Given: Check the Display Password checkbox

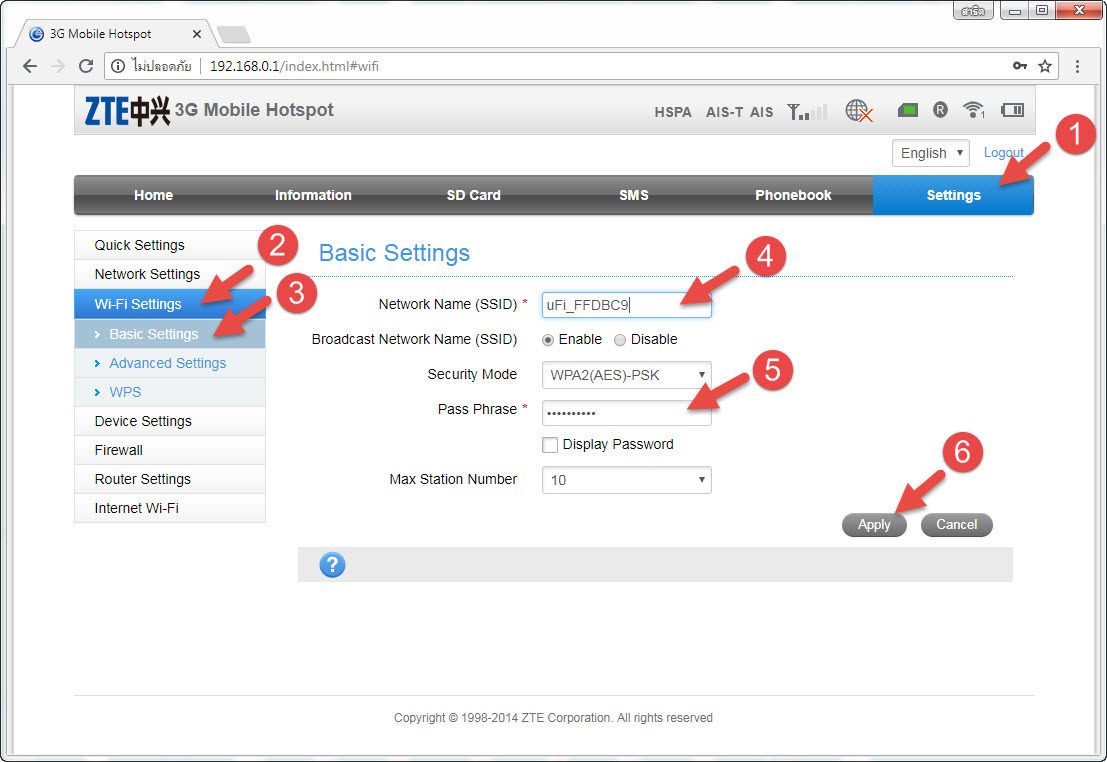Looking at the screenshot, I should (x=550, y=445).
